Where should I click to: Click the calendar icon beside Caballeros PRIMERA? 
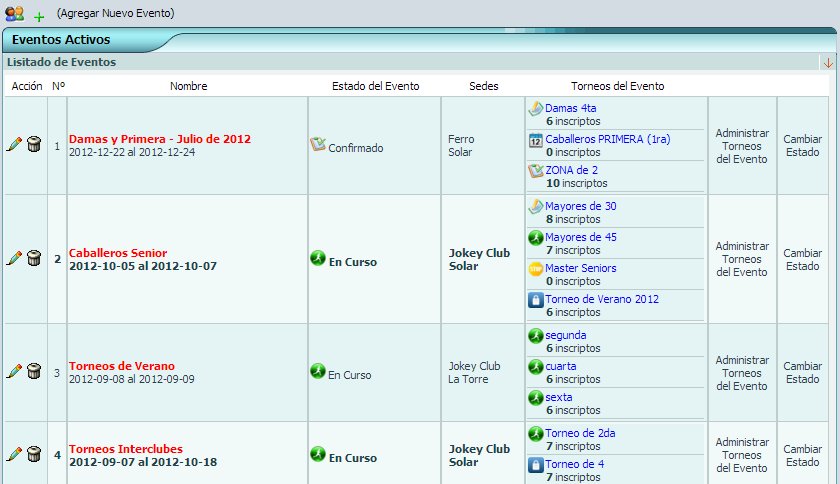click(535, 140)
